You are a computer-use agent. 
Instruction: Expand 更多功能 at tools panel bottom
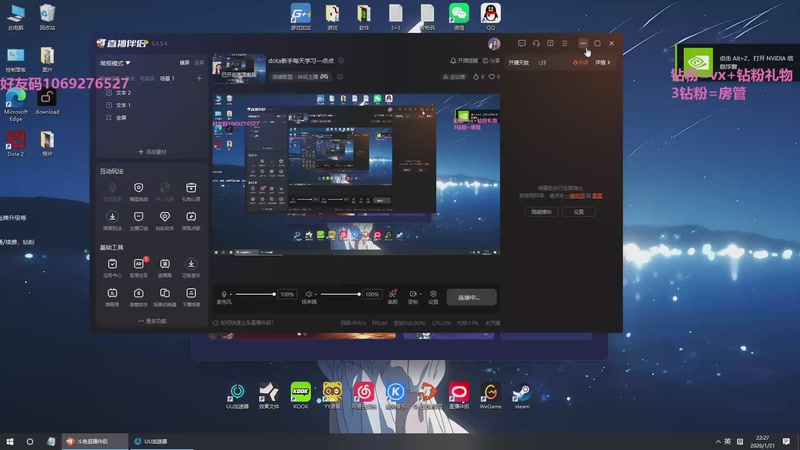152,321
